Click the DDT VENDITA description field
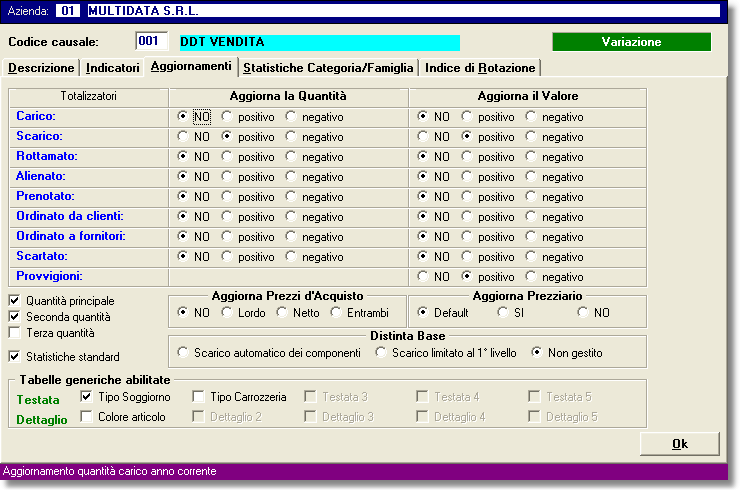The image size is (740, 492). [x=320, y=42]
